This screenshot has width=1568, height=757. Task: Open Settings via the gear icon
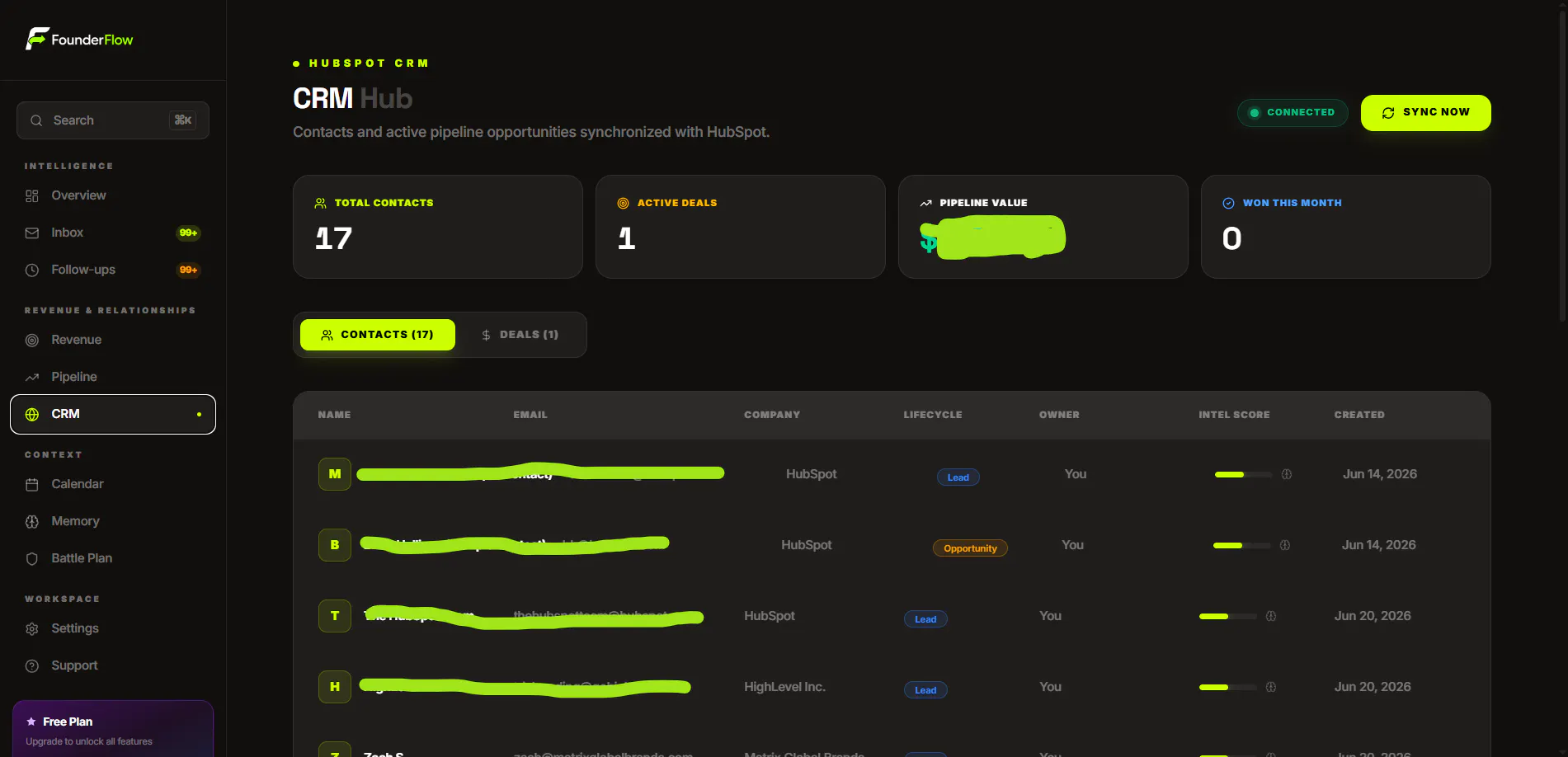(x=32, y=629)
